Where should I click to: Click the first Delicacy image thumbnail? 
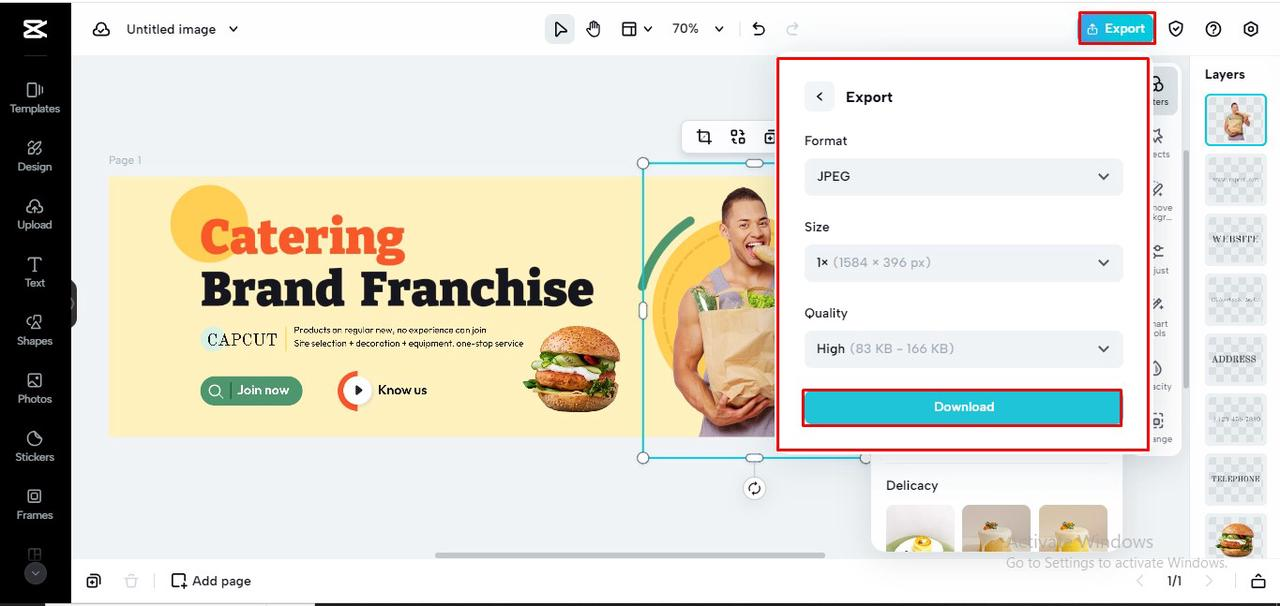click(x=920, y=528)
